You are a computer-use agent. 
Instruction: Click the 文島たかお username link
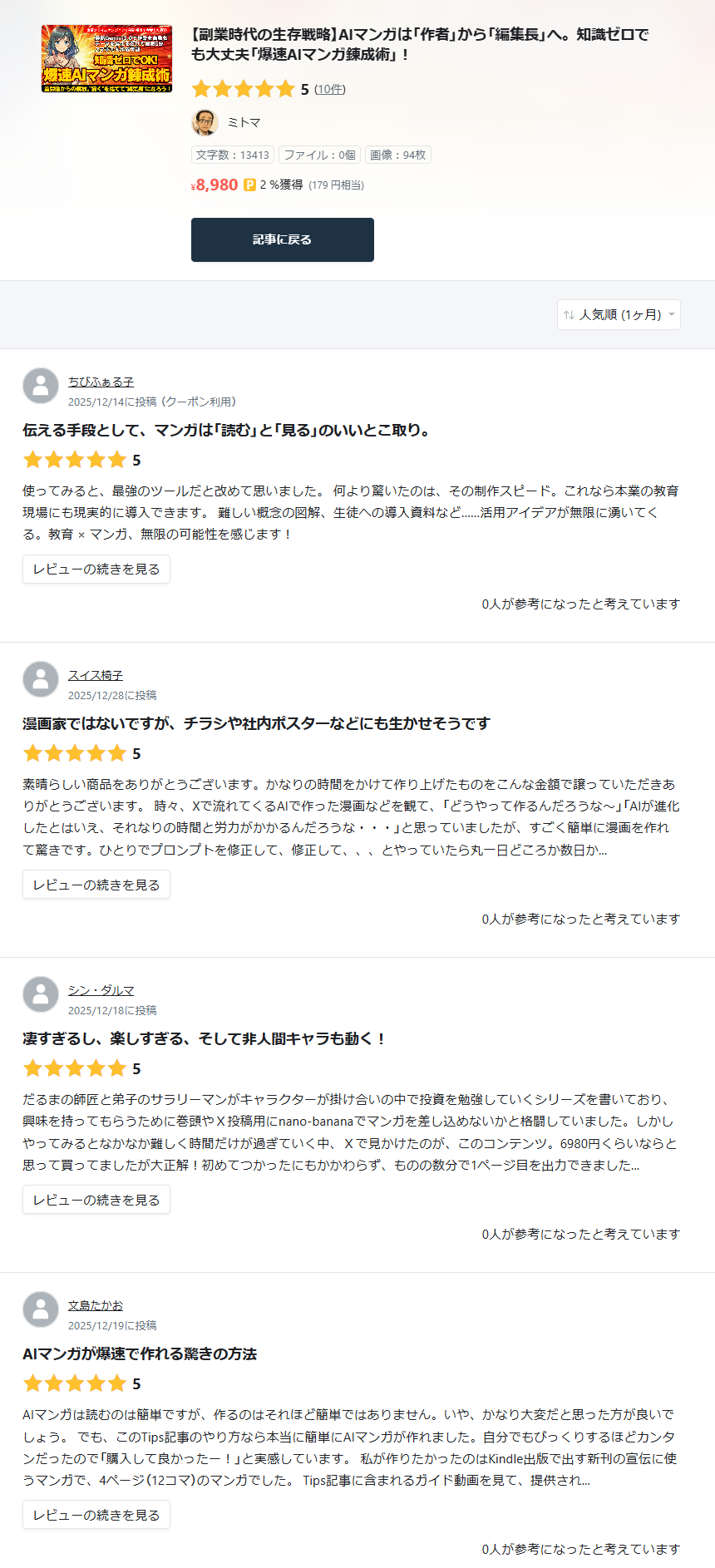pos(96,1305)
